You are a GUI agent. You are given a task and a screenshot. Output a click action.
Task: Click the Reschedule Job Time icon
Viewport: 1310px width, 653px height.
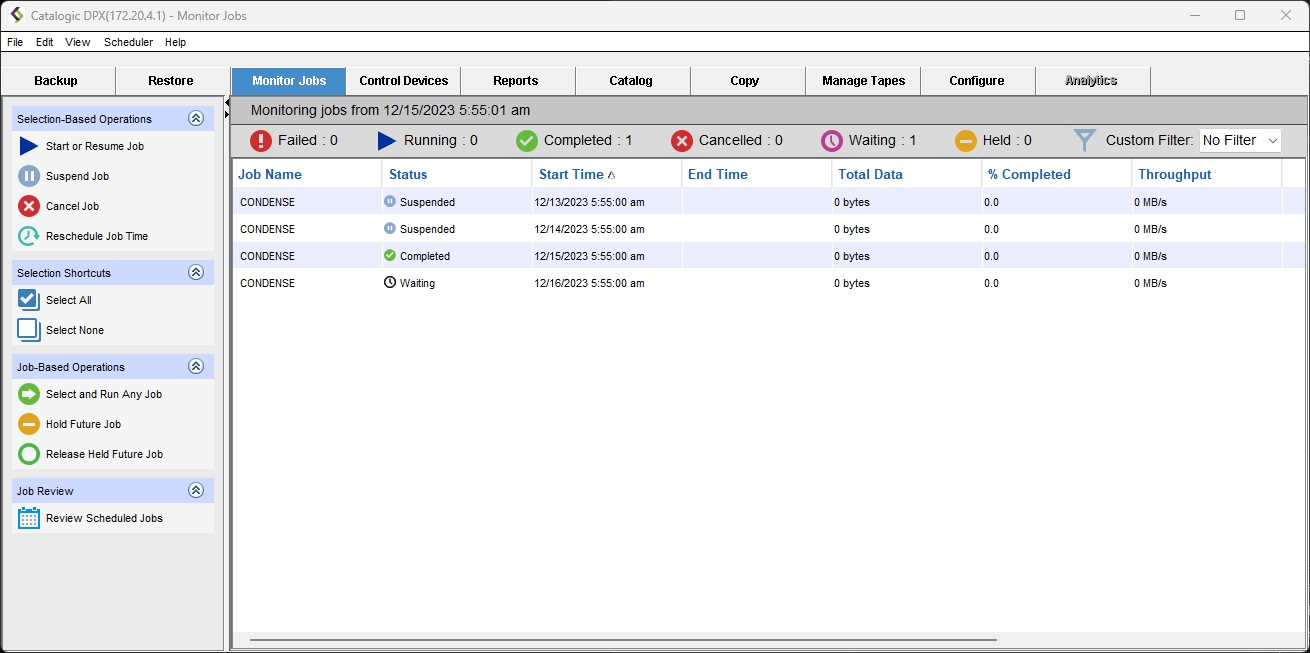point(29,236)
